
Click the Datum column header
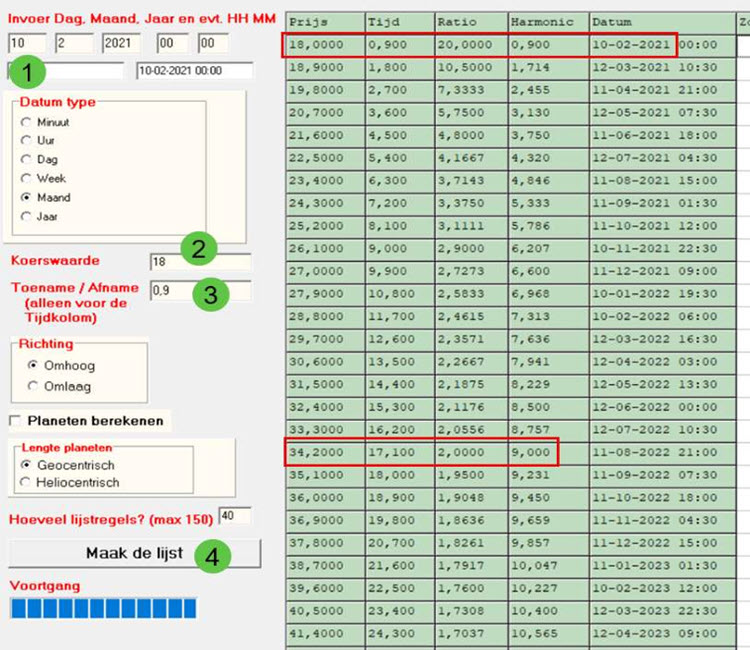tap(662, 22)
